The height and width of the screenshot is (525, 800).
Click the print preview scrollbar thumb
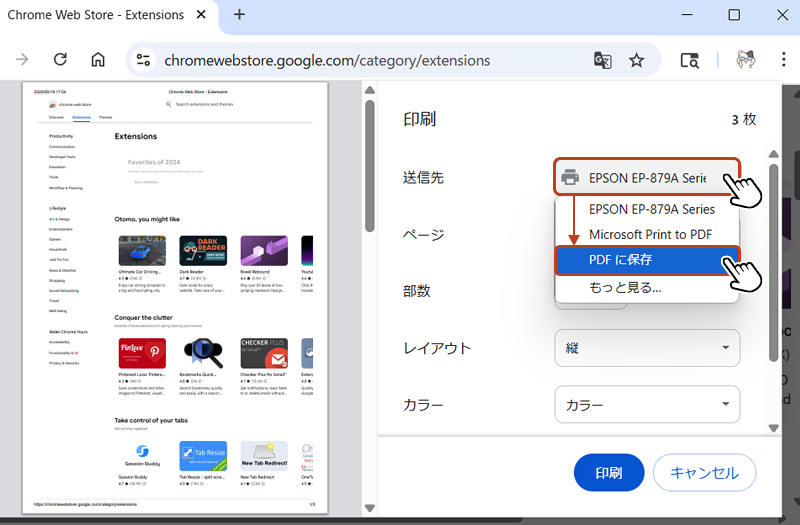(x=370, y=166)
